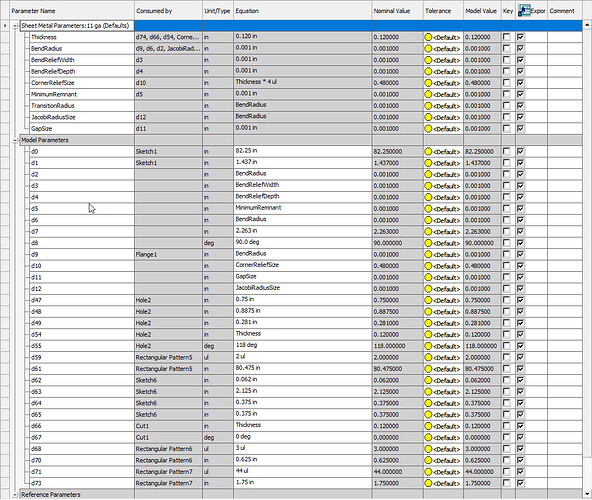Click the <Default> tolerance for d7
The image size is (592, 500).
[447, 232]
